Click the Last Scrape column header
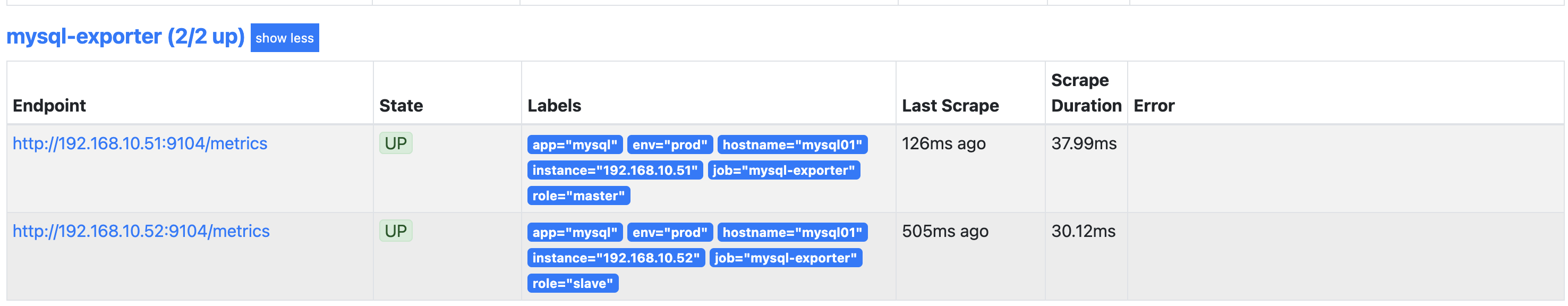Screen dimensions: 1568x306 tap(950, 106)
